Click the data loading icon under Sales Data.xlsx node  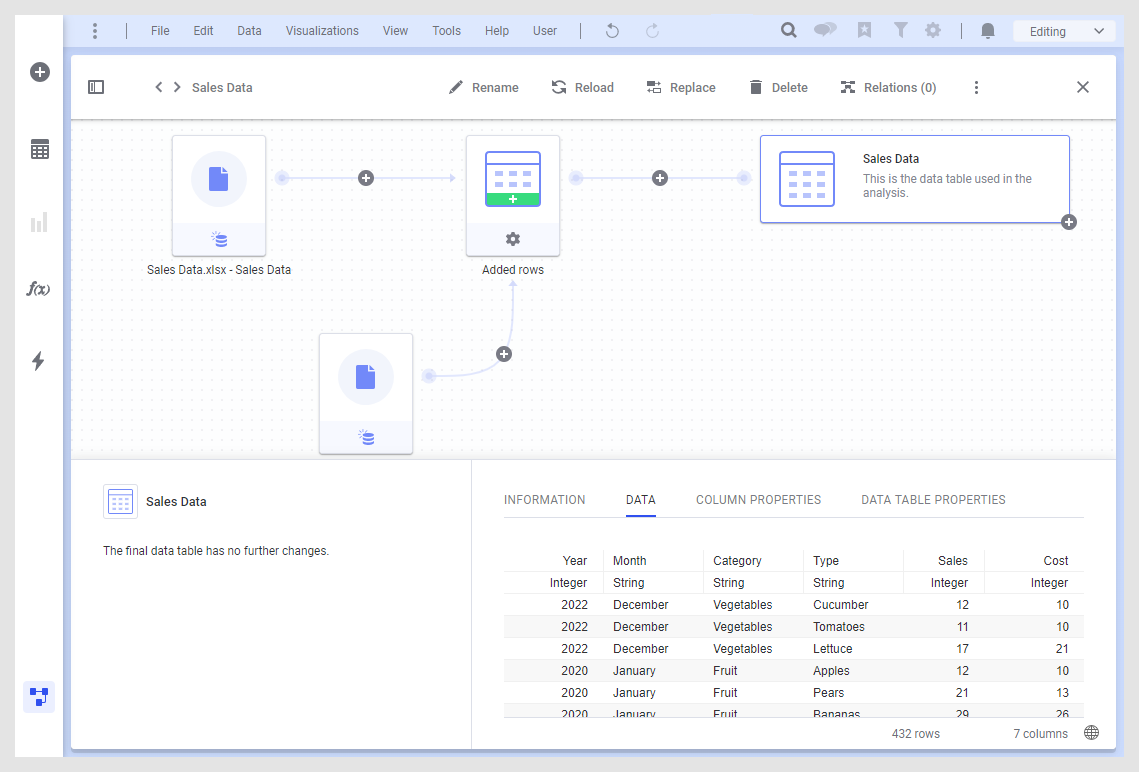tap(219, 239)
